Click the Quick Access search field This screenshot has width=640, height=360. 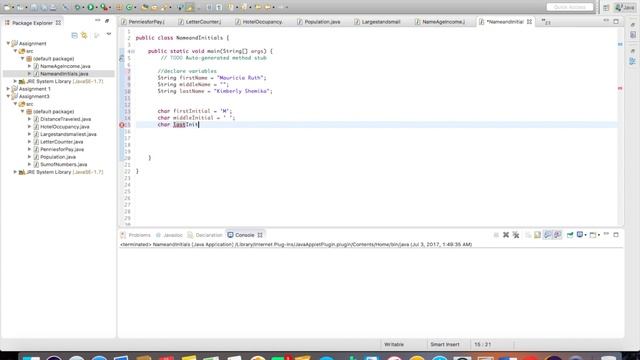pos(570,7)
